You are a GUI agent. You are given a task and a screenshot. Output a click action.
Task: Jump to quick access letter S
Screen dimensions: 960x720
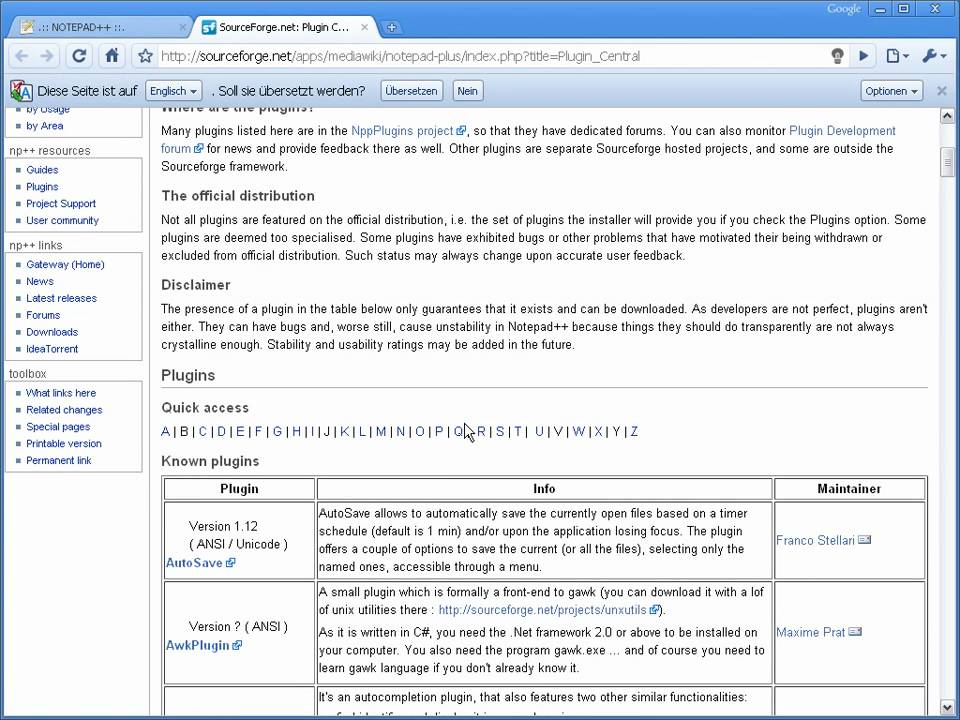500,432
